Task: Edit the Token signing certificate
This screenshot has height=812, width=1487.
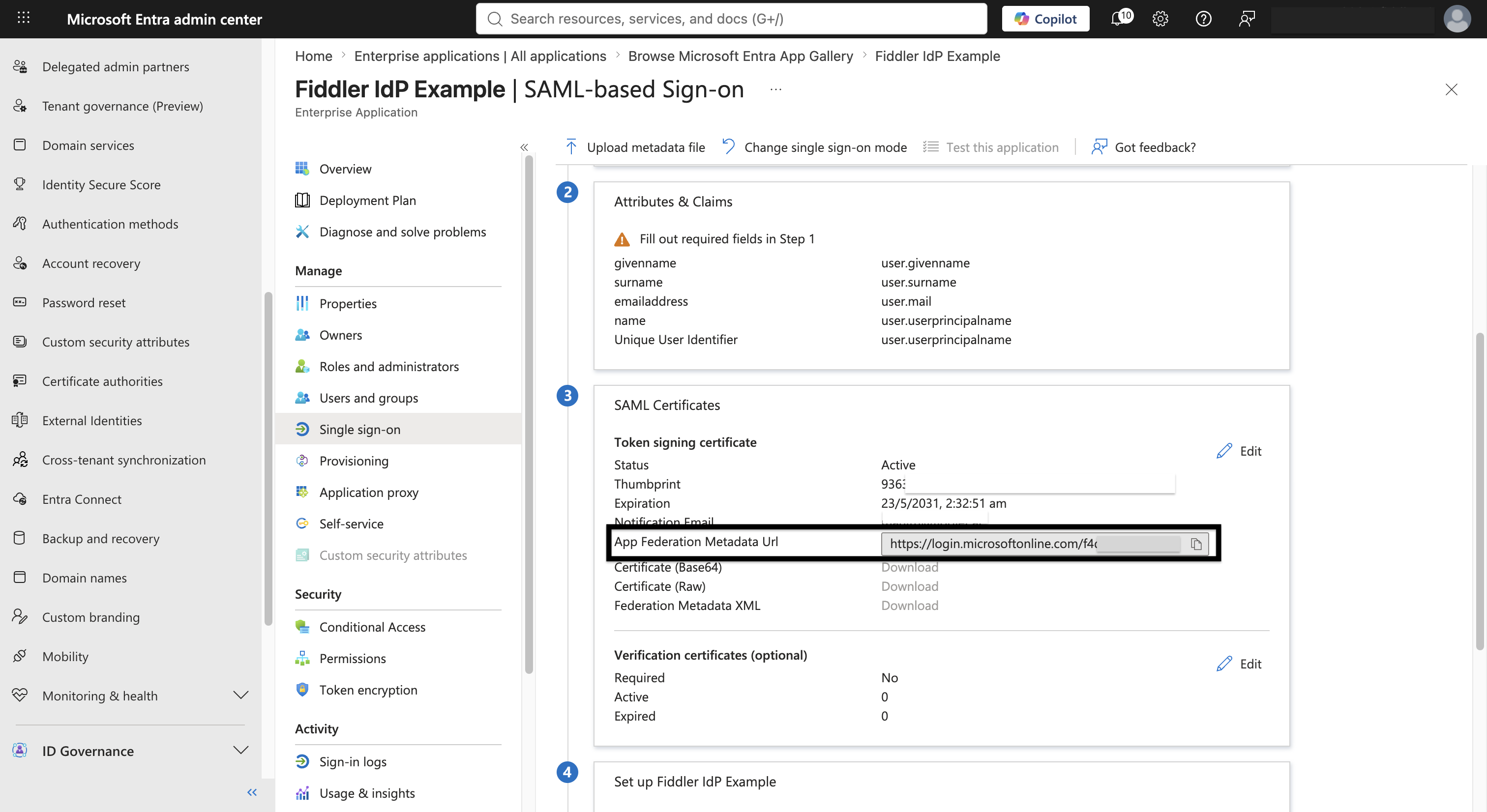Action: pyautogui.click(x=1239, y=451)
